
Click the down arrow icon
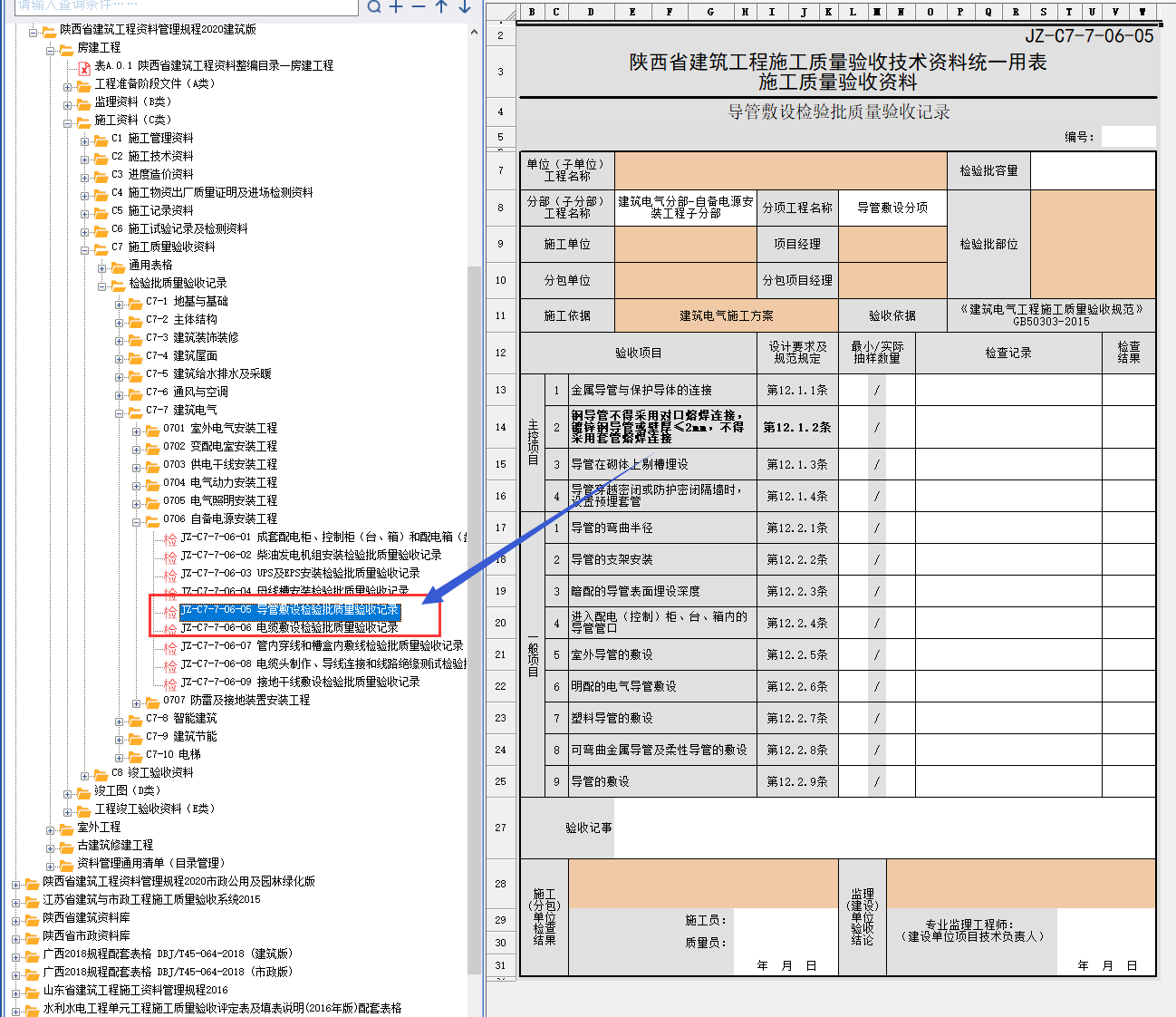point(464,6)
